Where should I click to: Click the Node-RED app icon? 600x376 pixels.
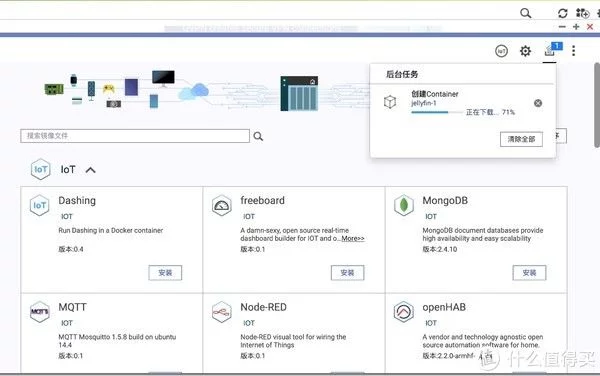[222, 312]
